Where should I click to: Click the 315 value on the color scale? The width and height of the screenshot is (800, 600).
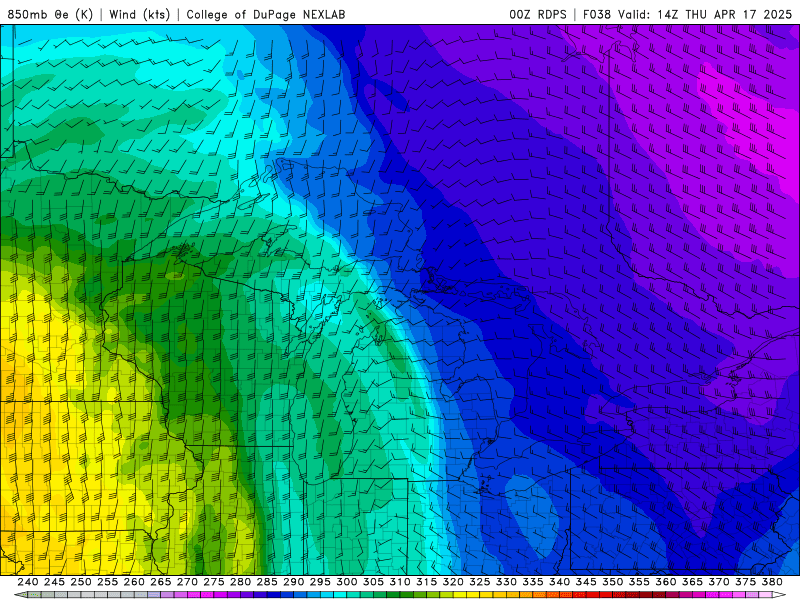426,582
